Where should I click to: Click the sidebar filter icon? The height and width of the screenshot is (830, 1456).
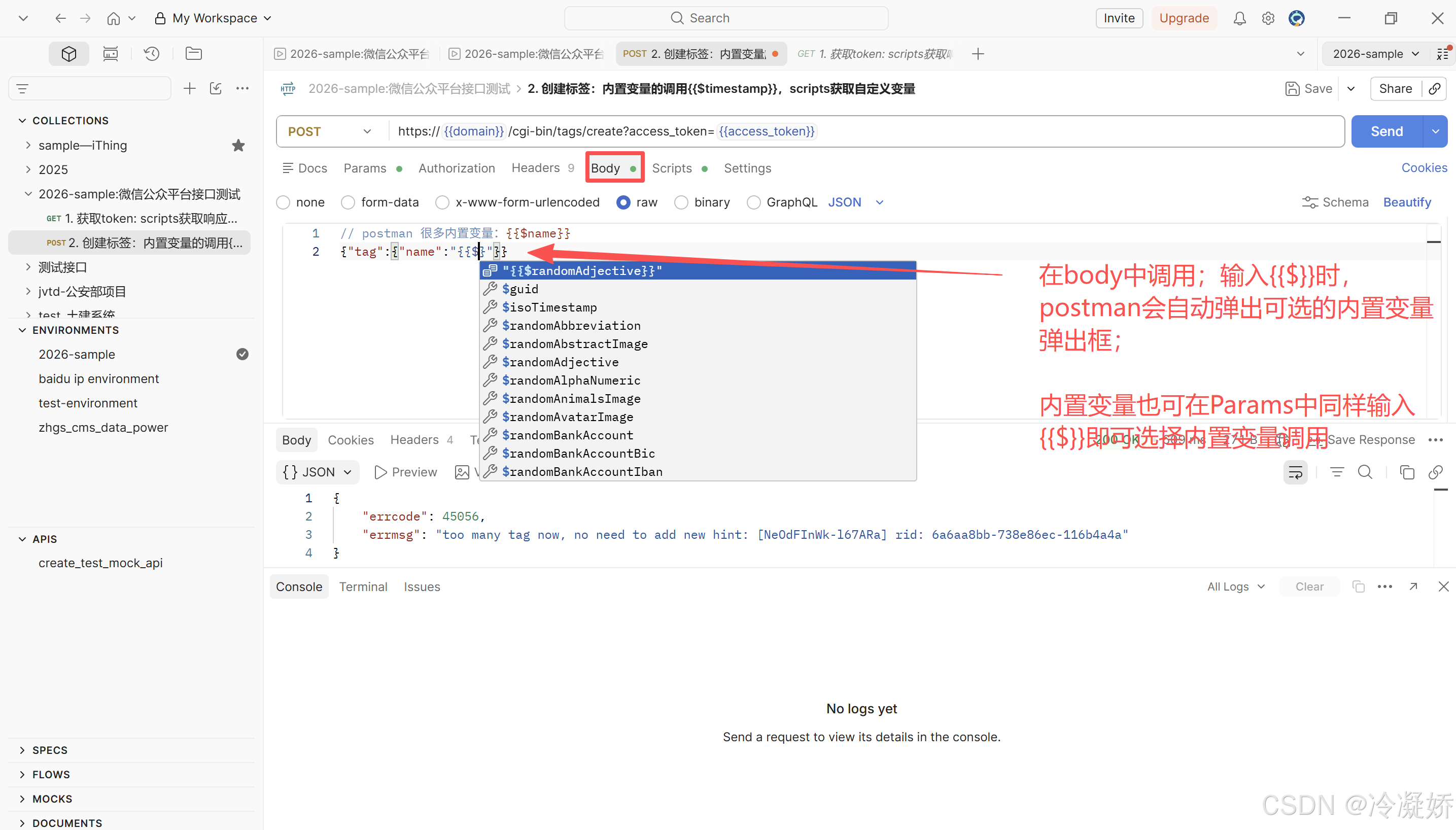tap(23, 88)
